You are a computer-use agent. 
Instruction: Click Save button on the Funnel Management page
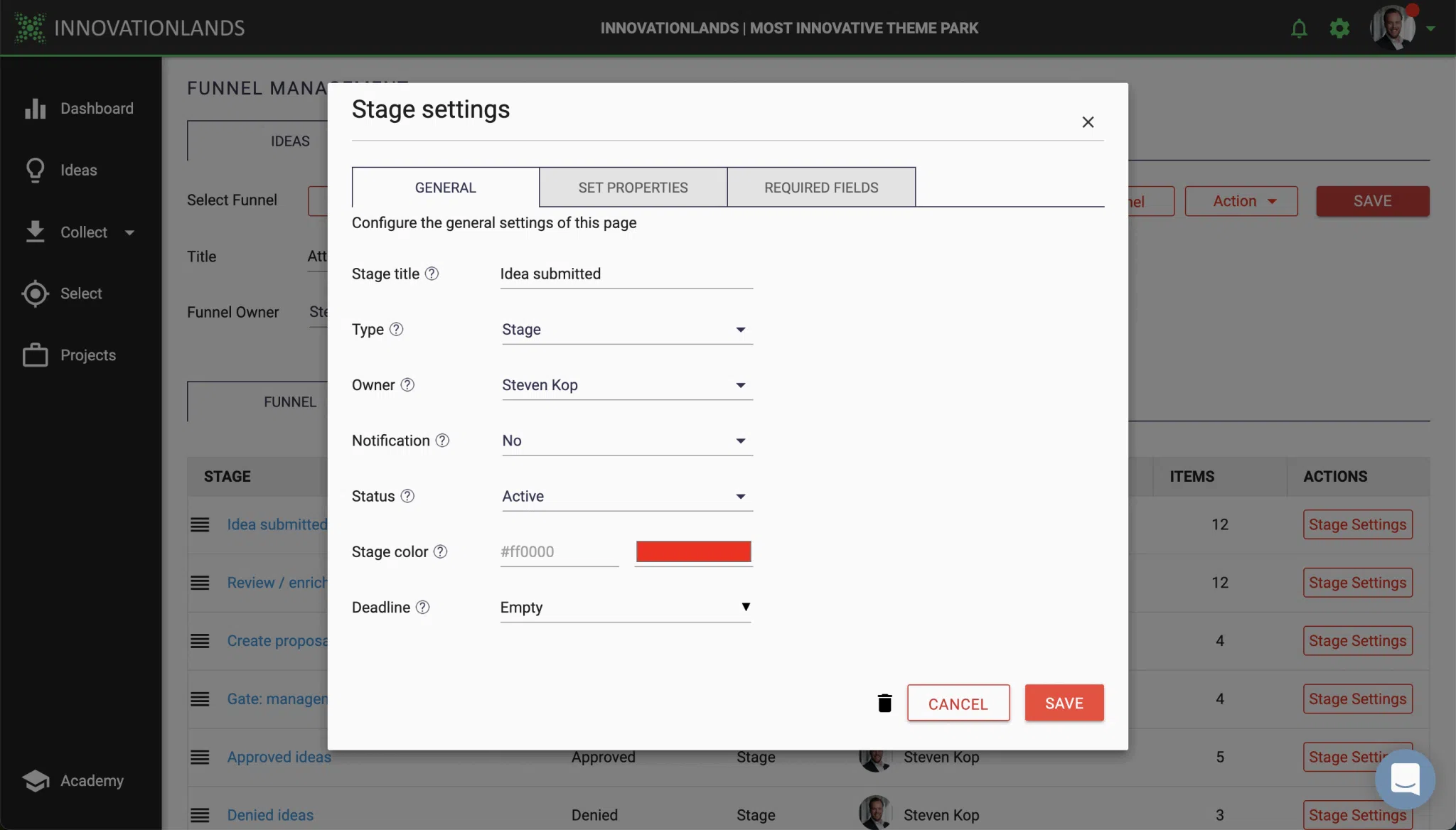(1372, 201)
